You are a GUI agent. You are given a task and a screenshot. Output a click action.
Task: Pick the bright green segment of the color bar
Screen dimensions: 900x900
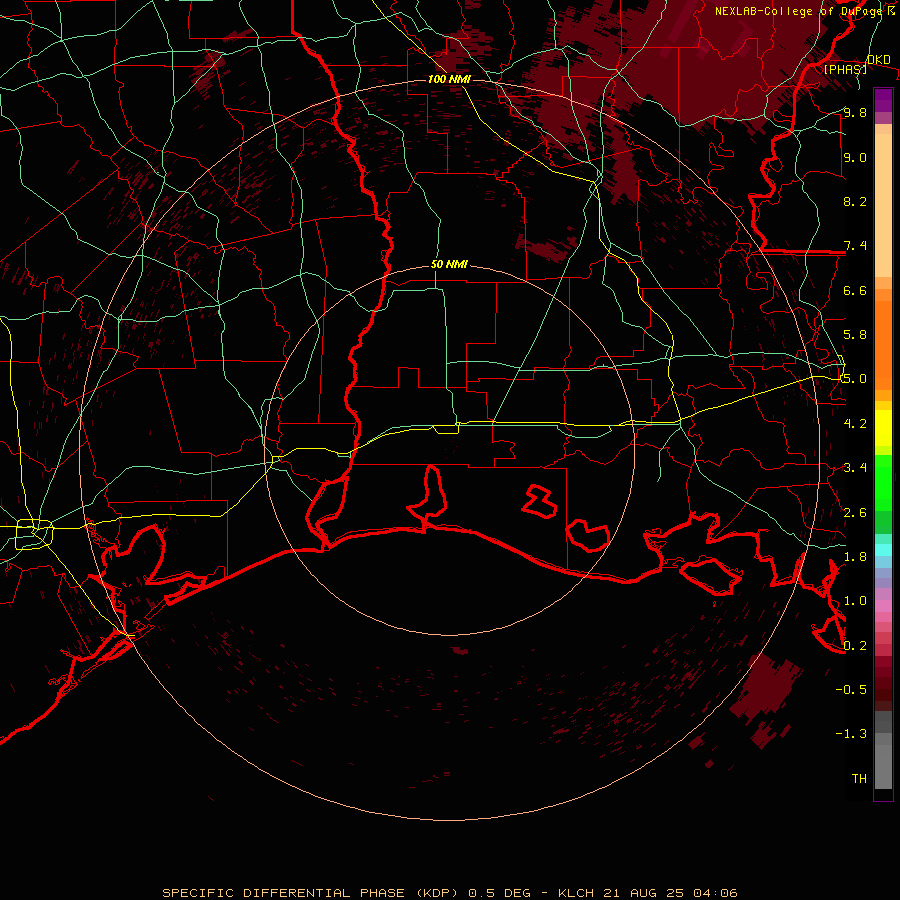pyautogui.click(x=883, y=482)
